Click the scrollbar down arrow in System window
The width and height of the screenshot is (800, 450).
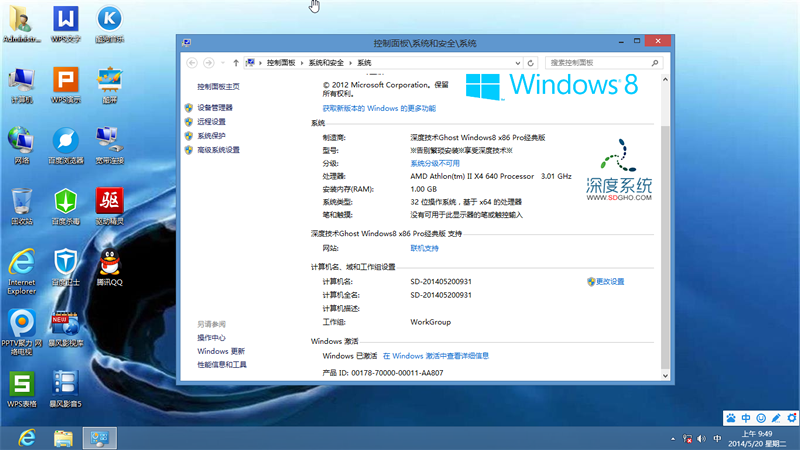click(x=665, y=376)
